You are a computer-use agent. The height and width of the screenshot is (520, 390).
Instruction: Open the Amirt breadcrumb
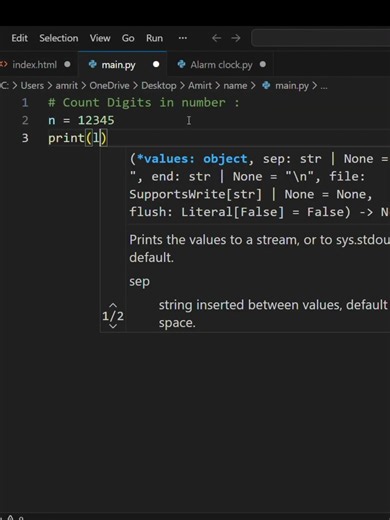[200, 86]
